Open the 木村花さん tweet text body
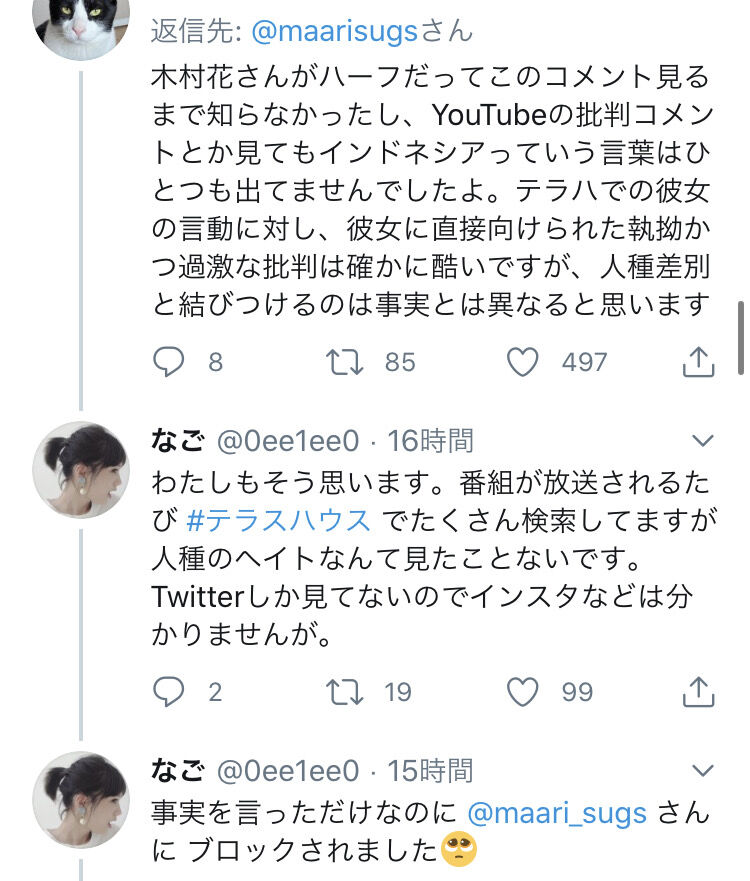This screenshot has height=881, width=750. (x=431, y=190)
